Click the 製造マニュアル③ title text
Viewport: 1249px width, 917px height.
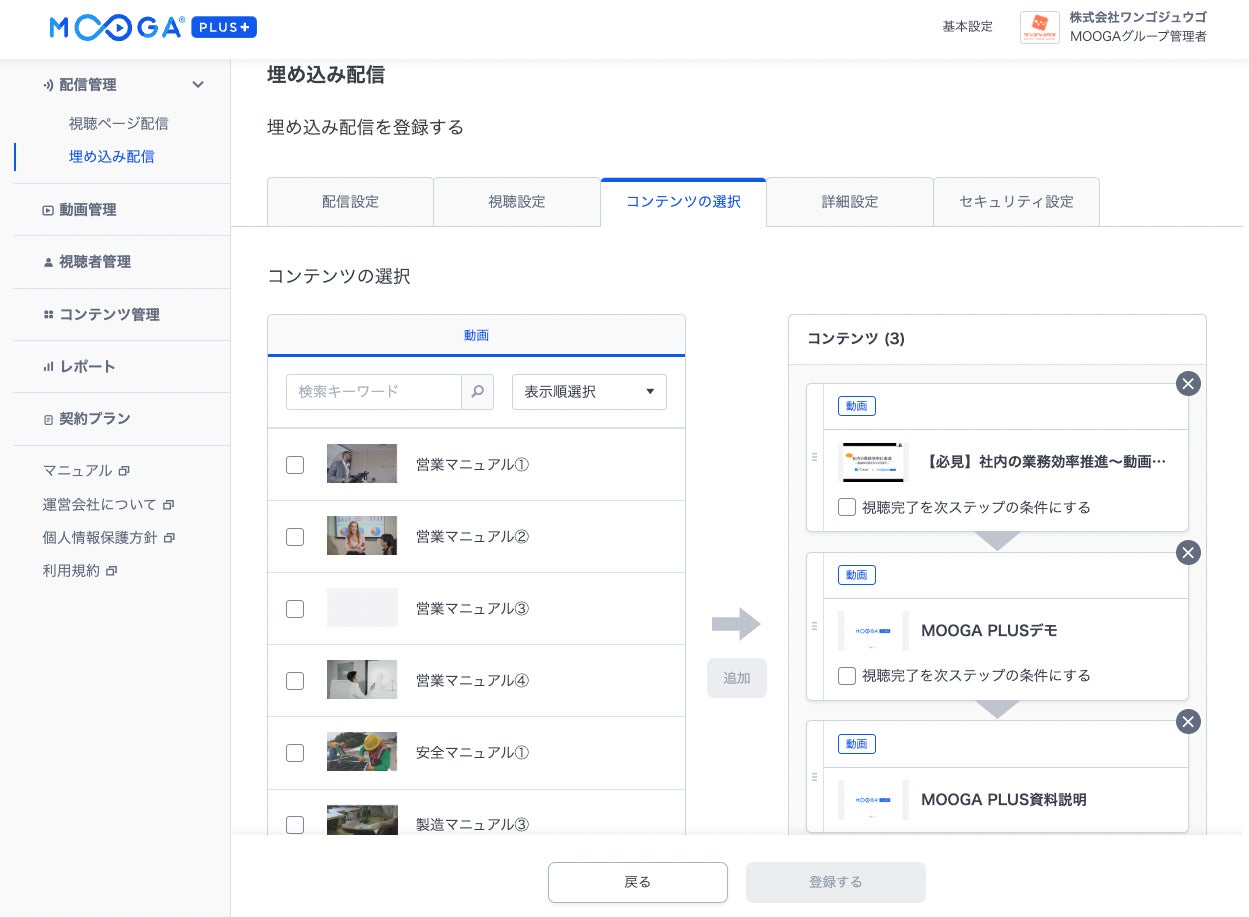472,825
